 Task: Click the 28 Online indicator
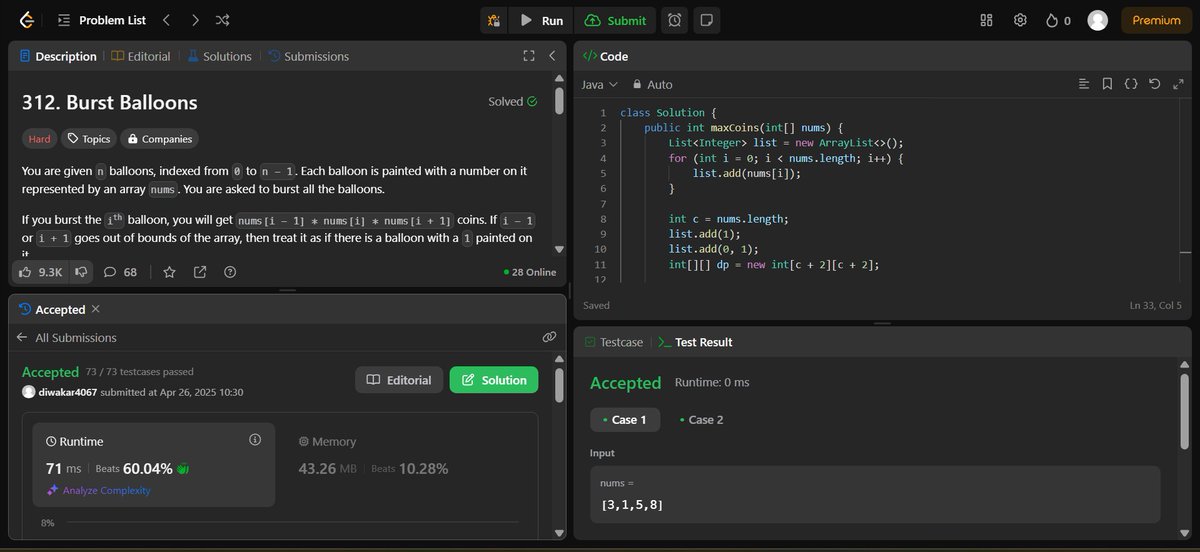click(530, 272)
